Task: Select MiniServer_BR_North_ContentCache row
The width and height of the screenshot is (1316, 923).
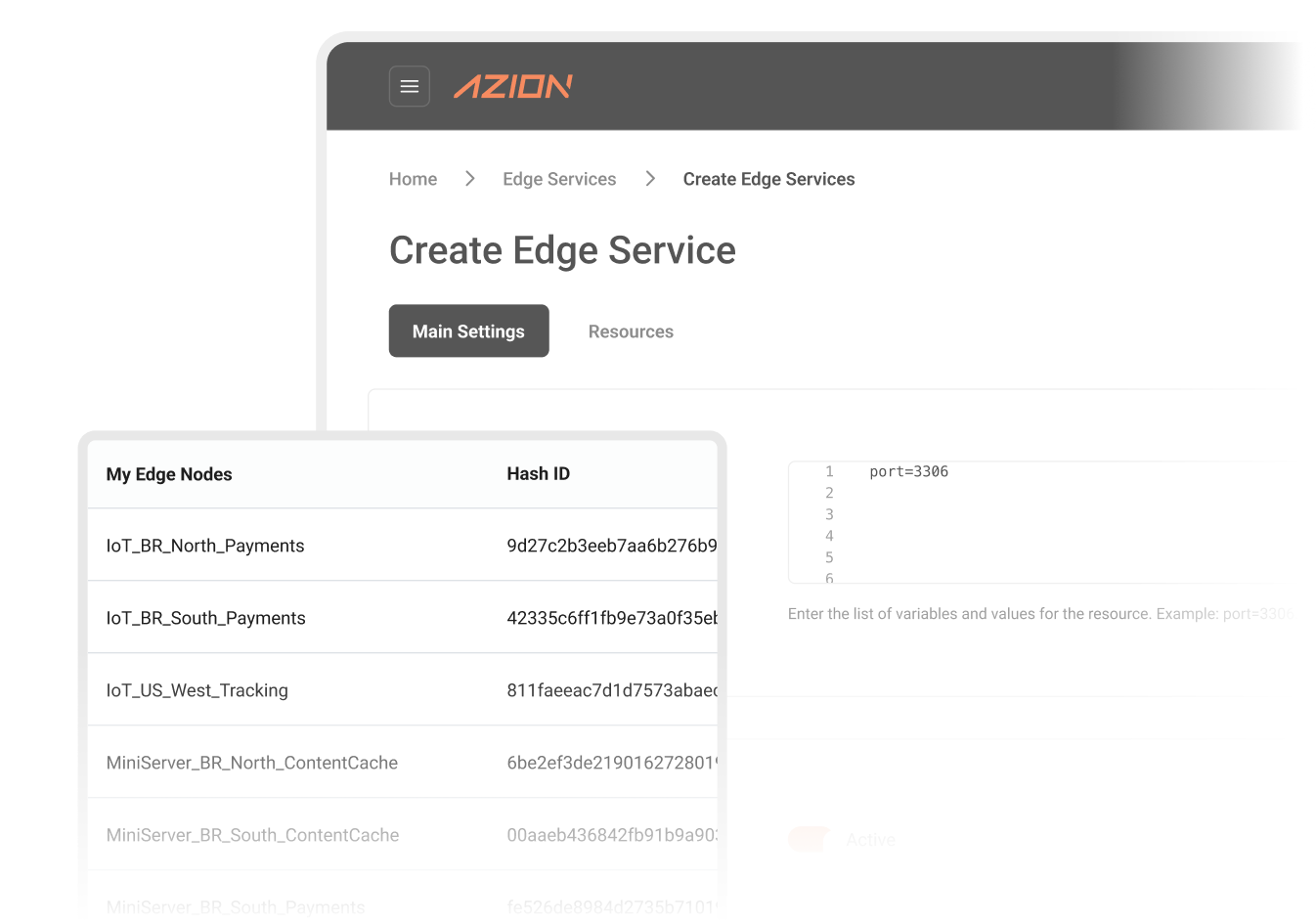Action: pos(402,763)
